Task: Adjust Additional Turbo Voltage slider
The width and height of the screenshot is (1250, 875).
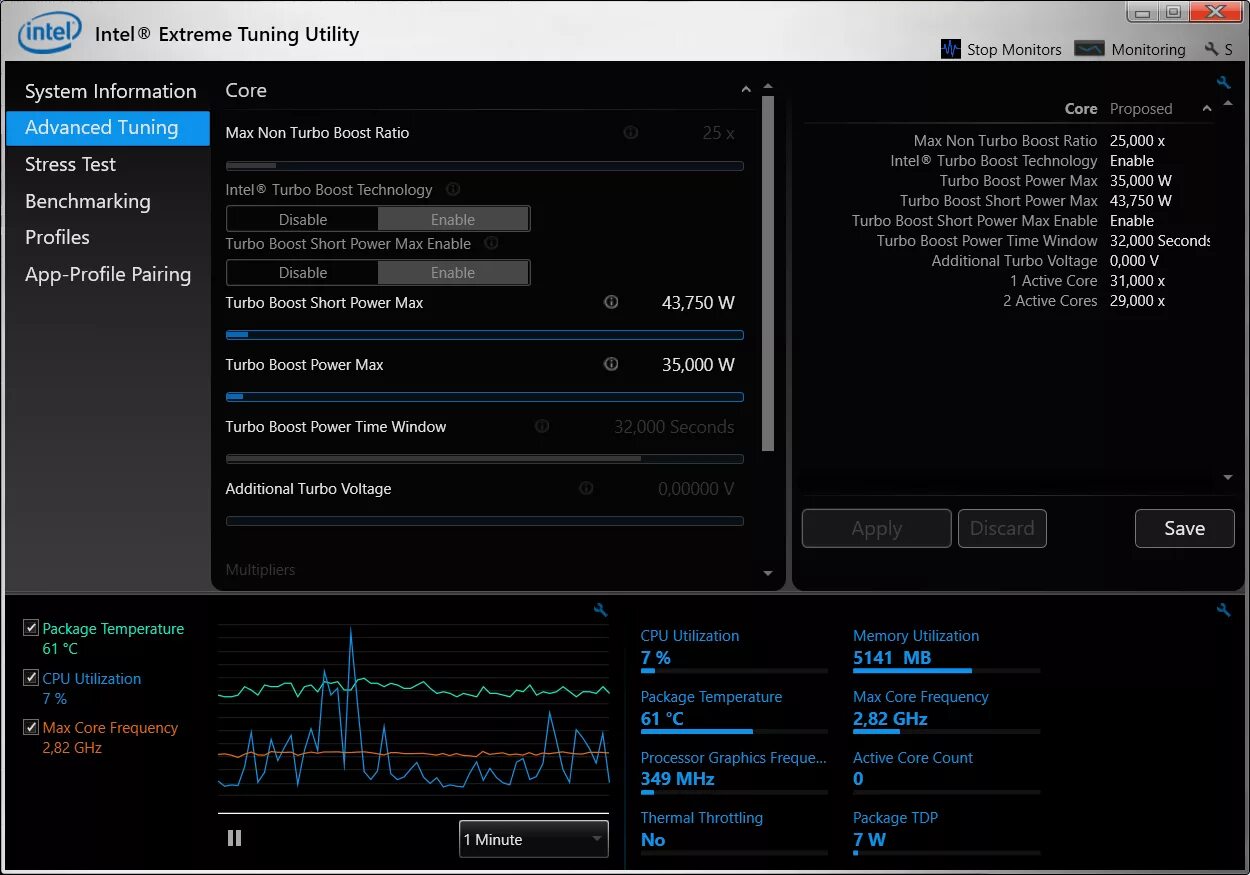Action: pyautogui.click(x=485, y=521)
